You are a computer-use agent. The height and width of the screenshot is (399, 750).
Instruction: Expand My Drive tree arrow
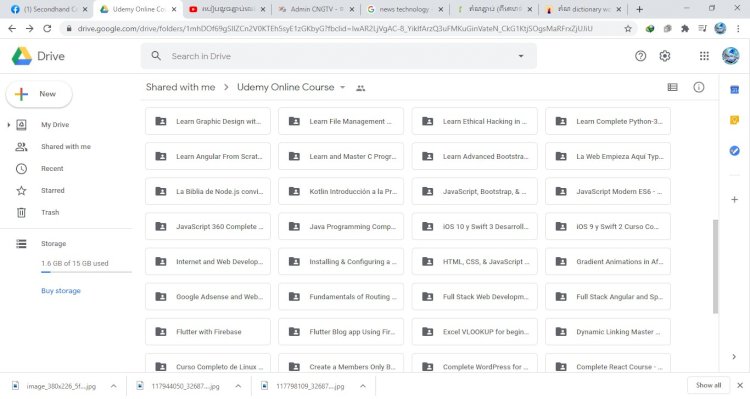coord(8,125)
